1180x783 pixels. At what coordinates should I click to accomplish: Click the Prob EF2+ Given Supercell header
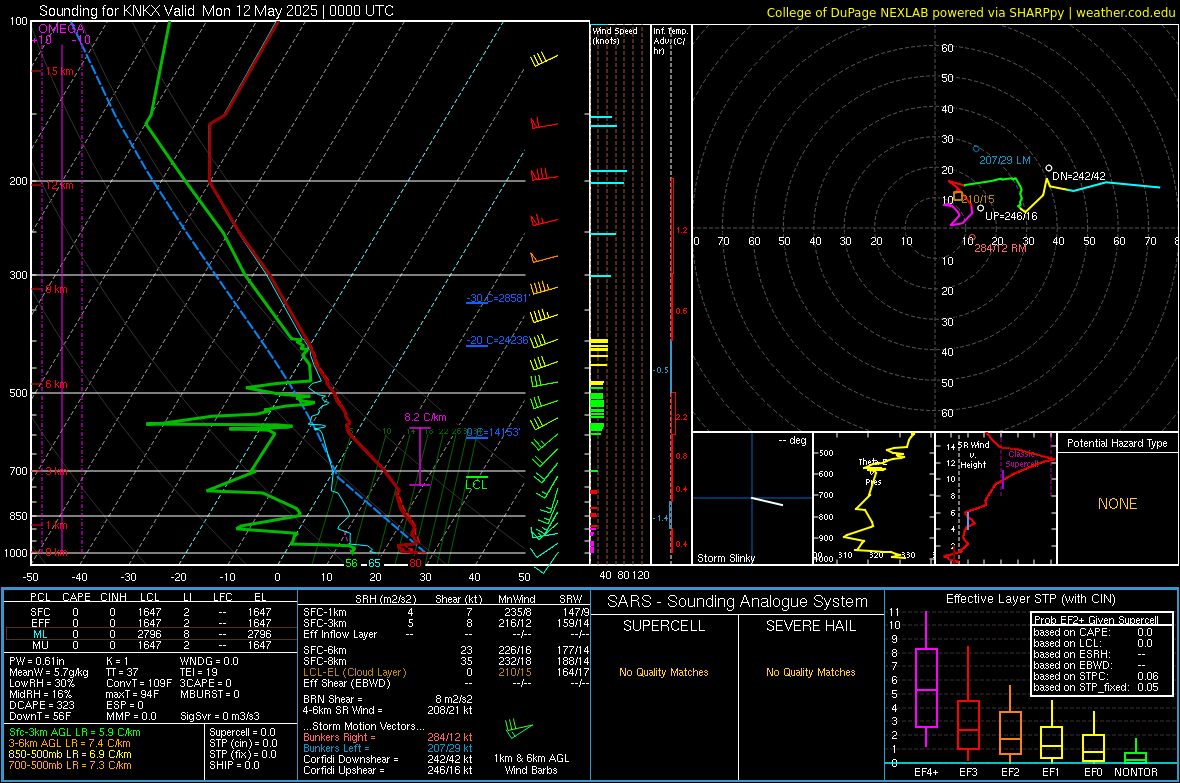coord(1096,620)
